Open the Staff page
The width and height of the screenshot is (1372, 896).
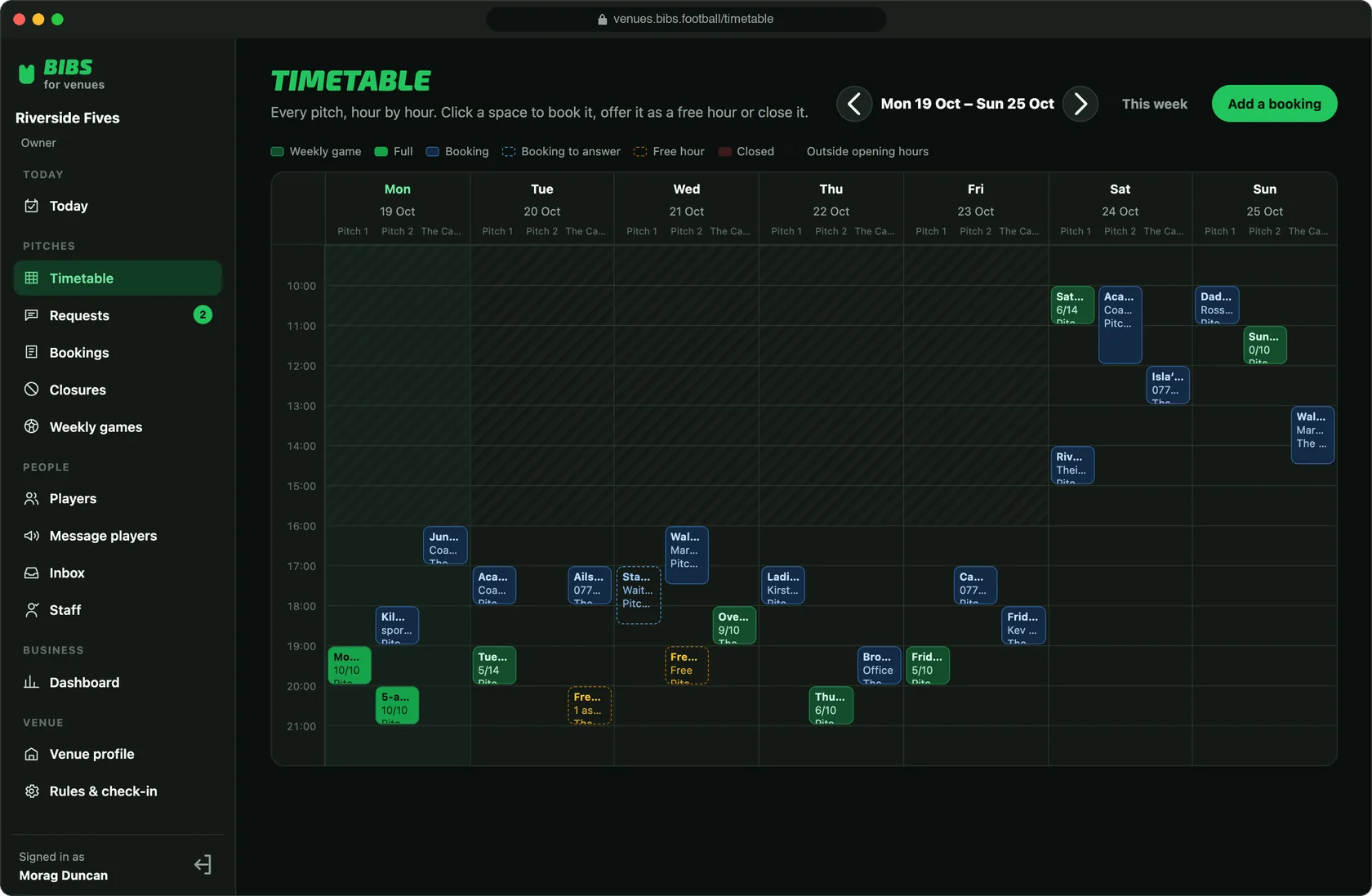click(118, 610)
